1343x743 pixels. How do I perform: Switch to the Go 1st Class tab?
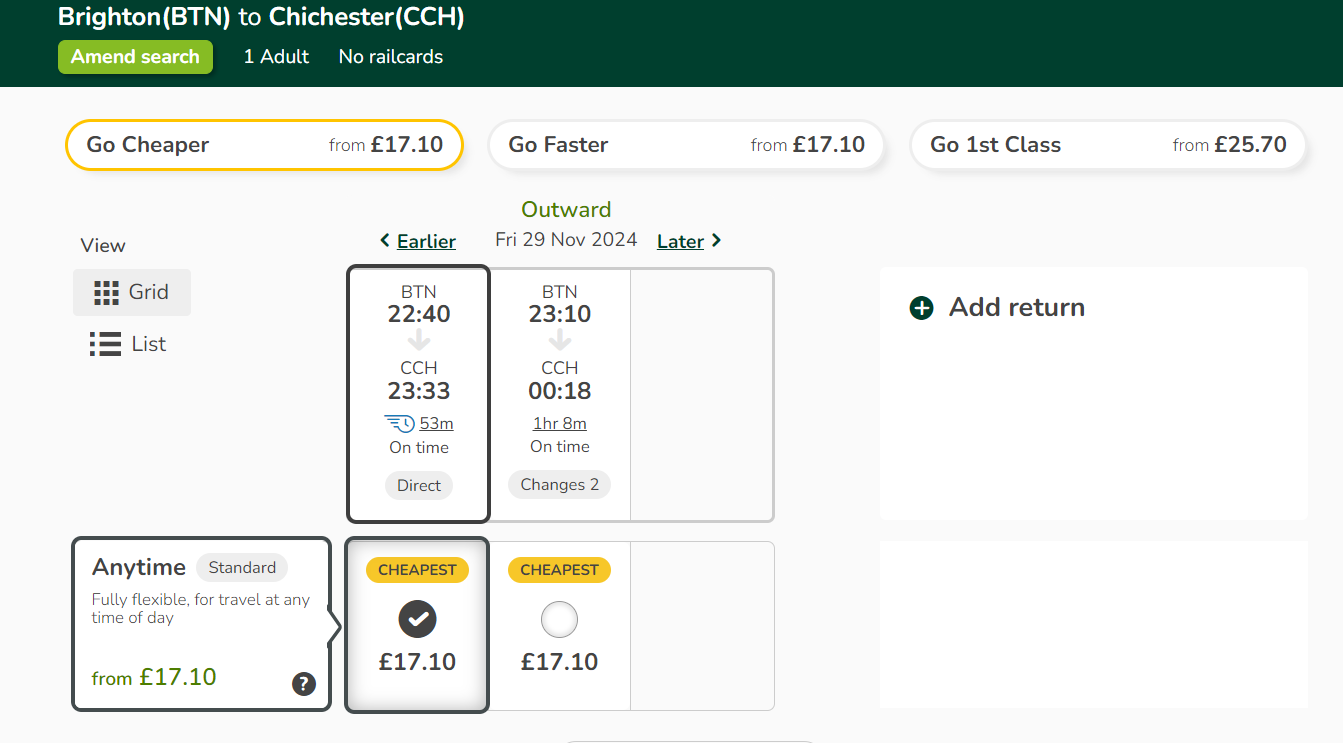pos(1108,145)
